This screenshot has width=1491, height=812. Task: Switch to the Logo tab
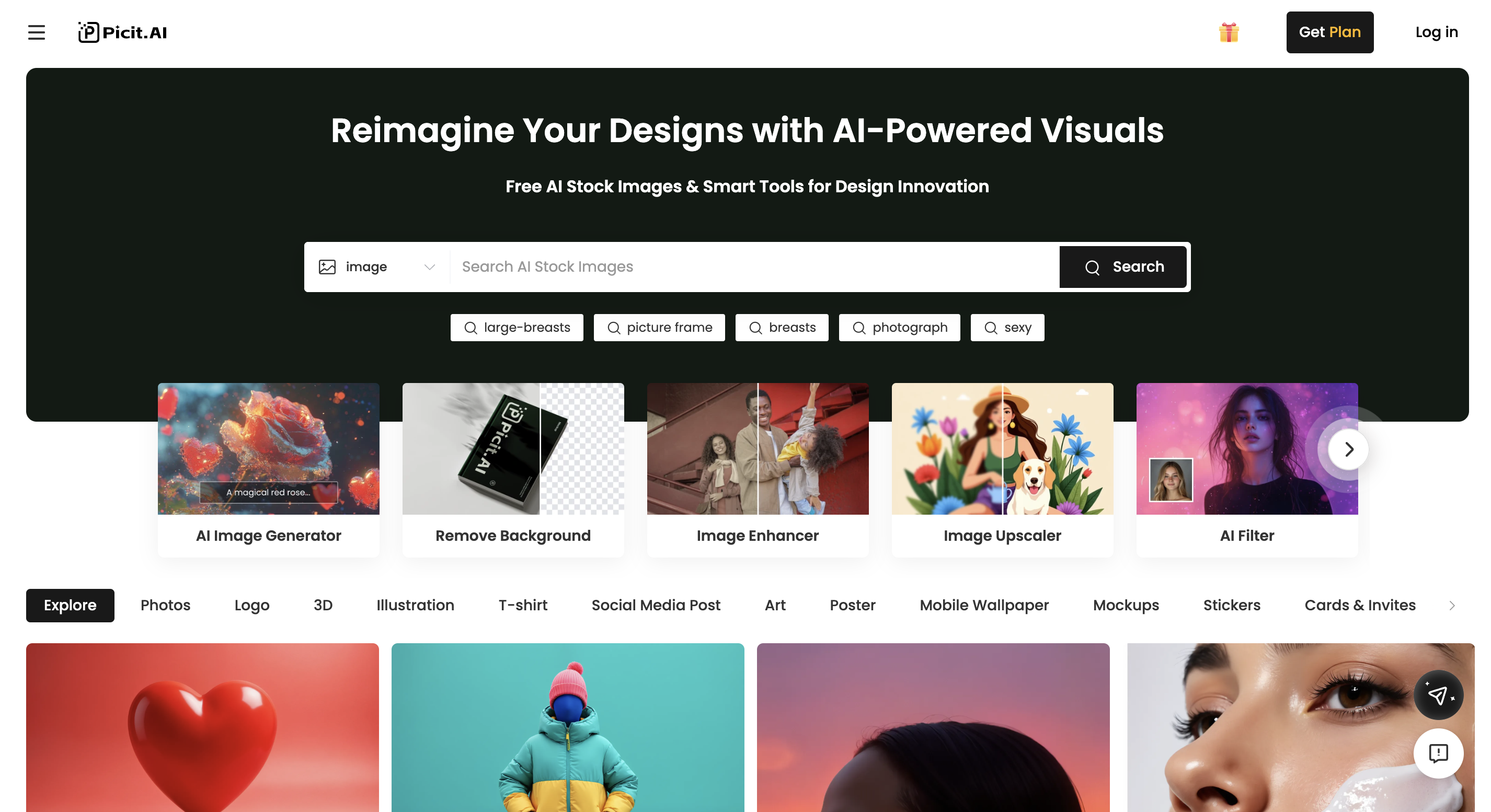(252, 605)
